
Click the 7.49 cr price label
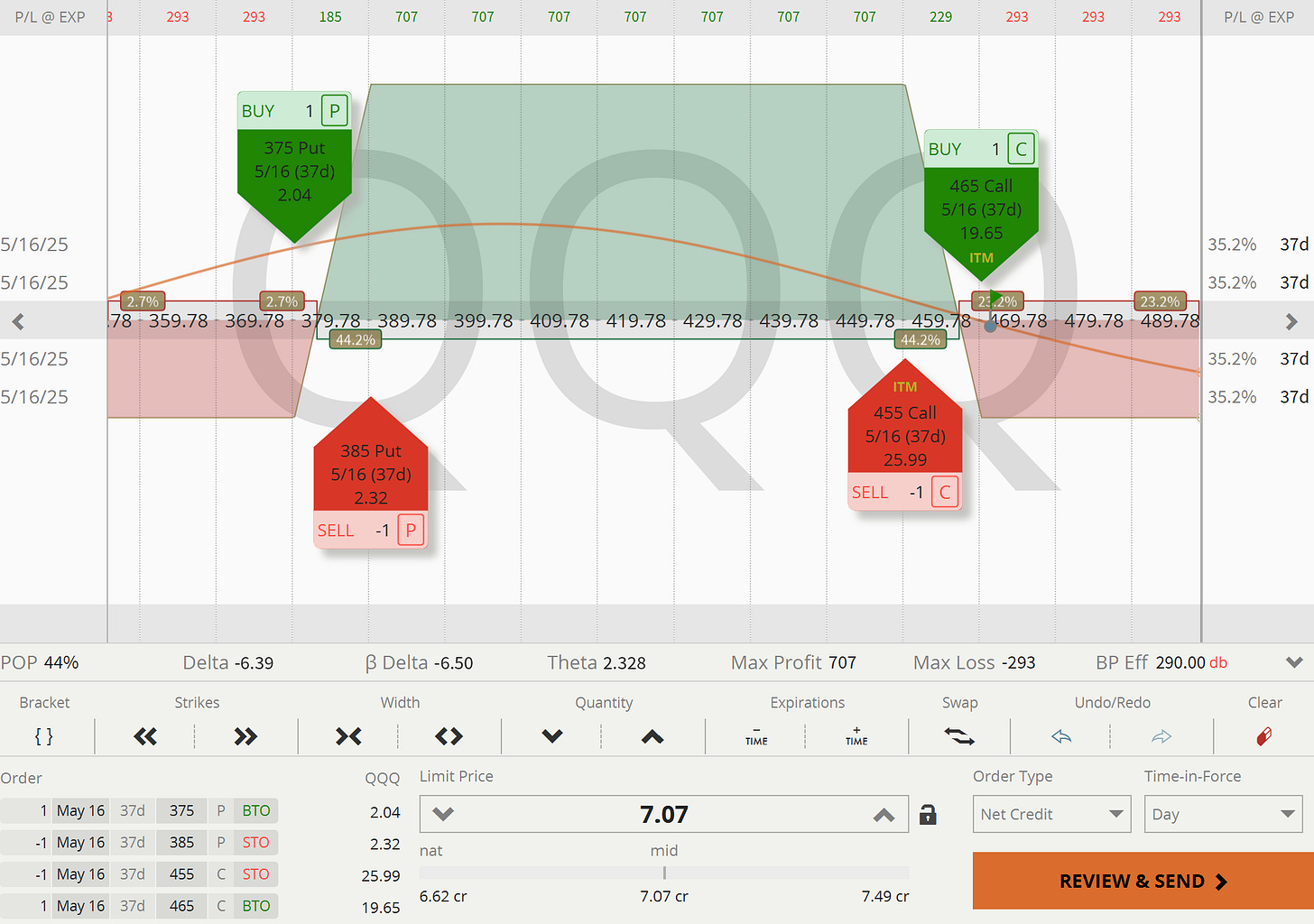click(884, 896)
